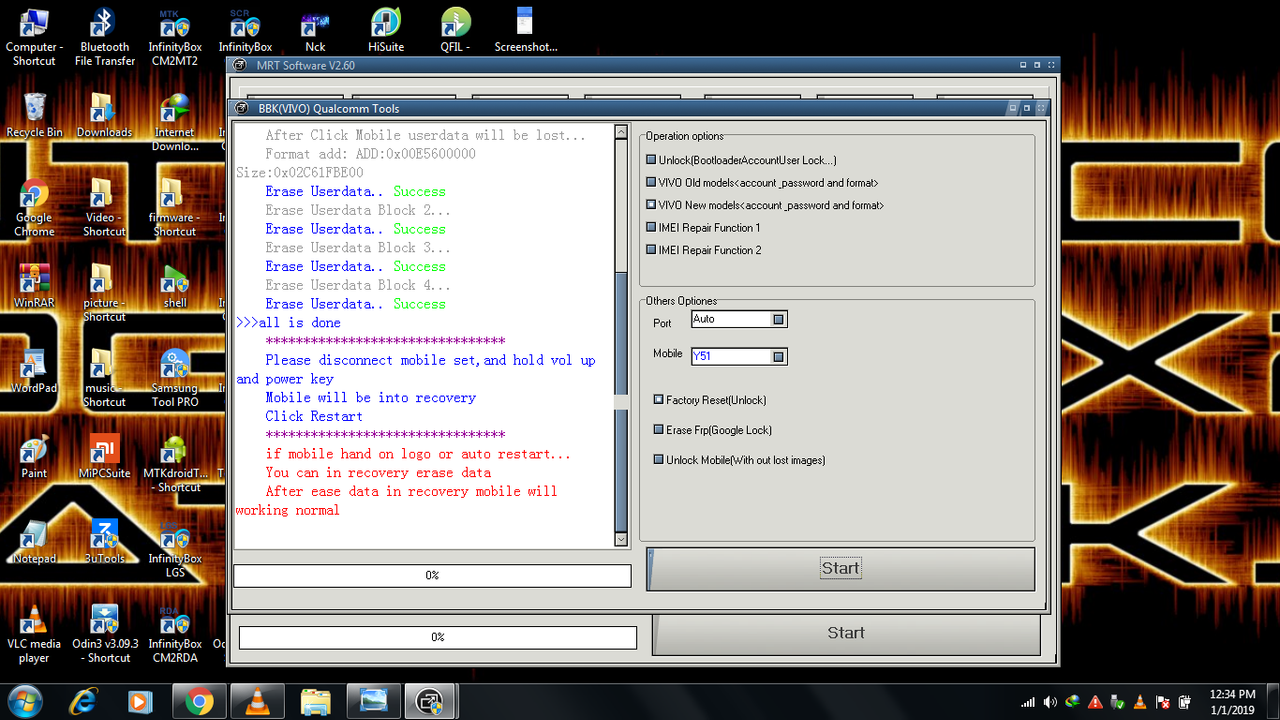1280x720 pixels.
Task: Launch InfinityBox CM2MT2 desktop icon
Action: point(174,38)
